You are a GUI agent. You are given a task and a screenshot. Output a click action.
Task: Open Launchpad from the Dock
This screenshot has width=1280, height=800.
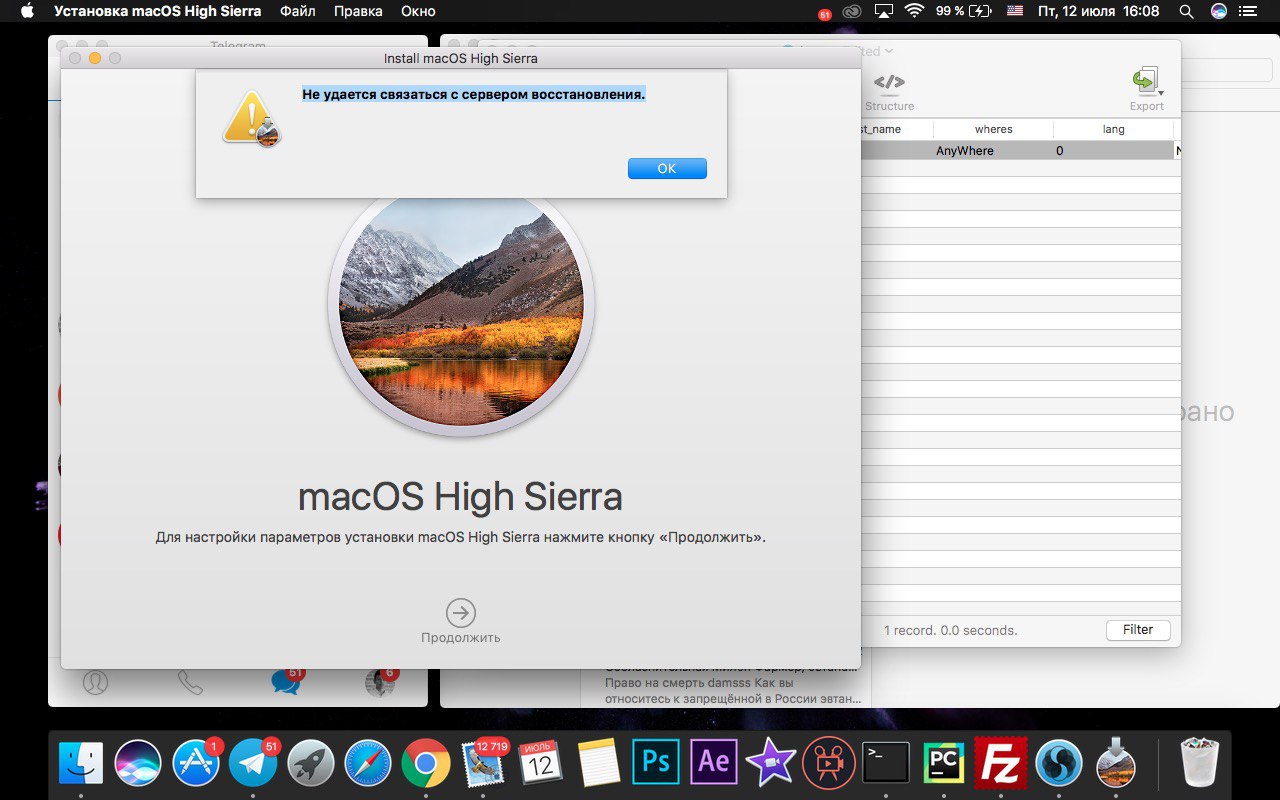point(310,764)
